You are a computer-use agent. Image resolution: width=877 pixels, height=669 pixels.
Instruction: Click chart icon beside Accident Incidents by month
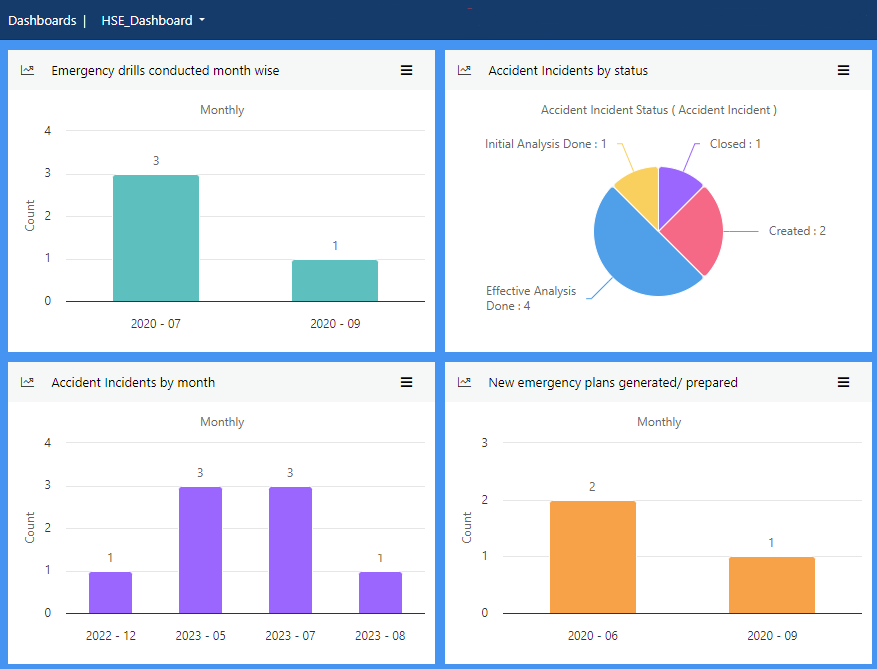tap(28, 382)
